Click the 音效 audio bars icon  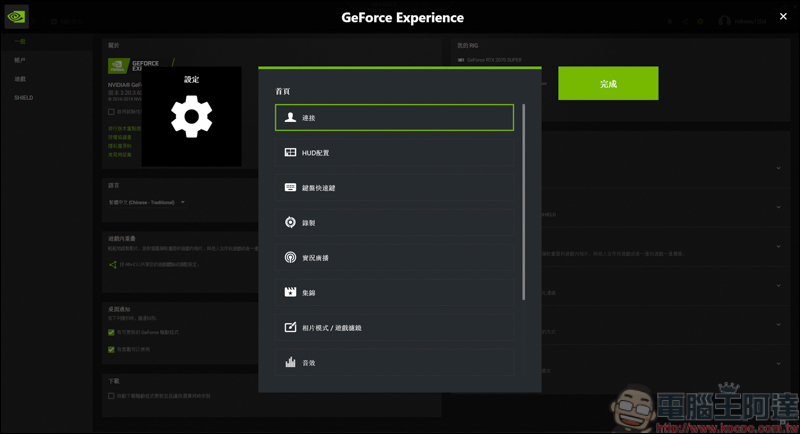click(290, 363)
